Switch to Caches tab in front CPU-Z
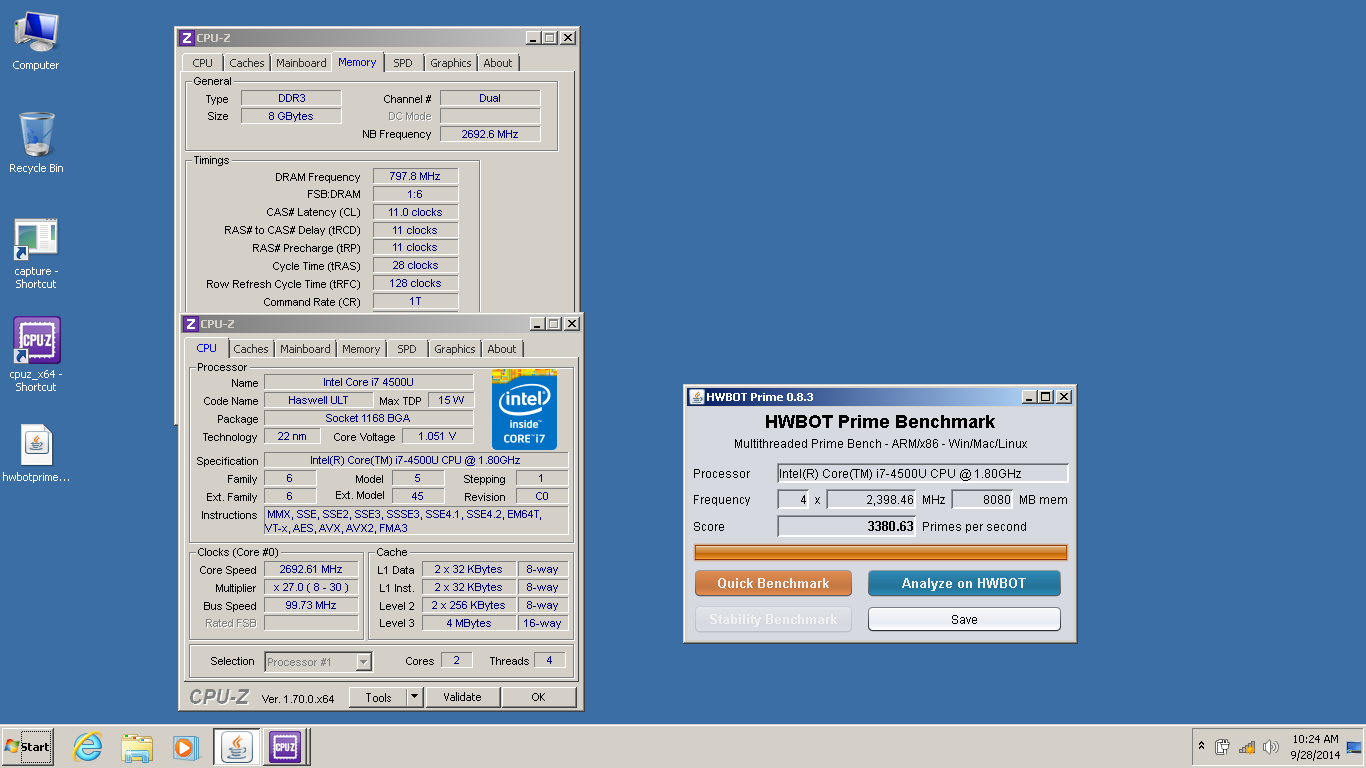Image resolution: width=1366 pixels, height=768 pixels. (x=251, y=349)
